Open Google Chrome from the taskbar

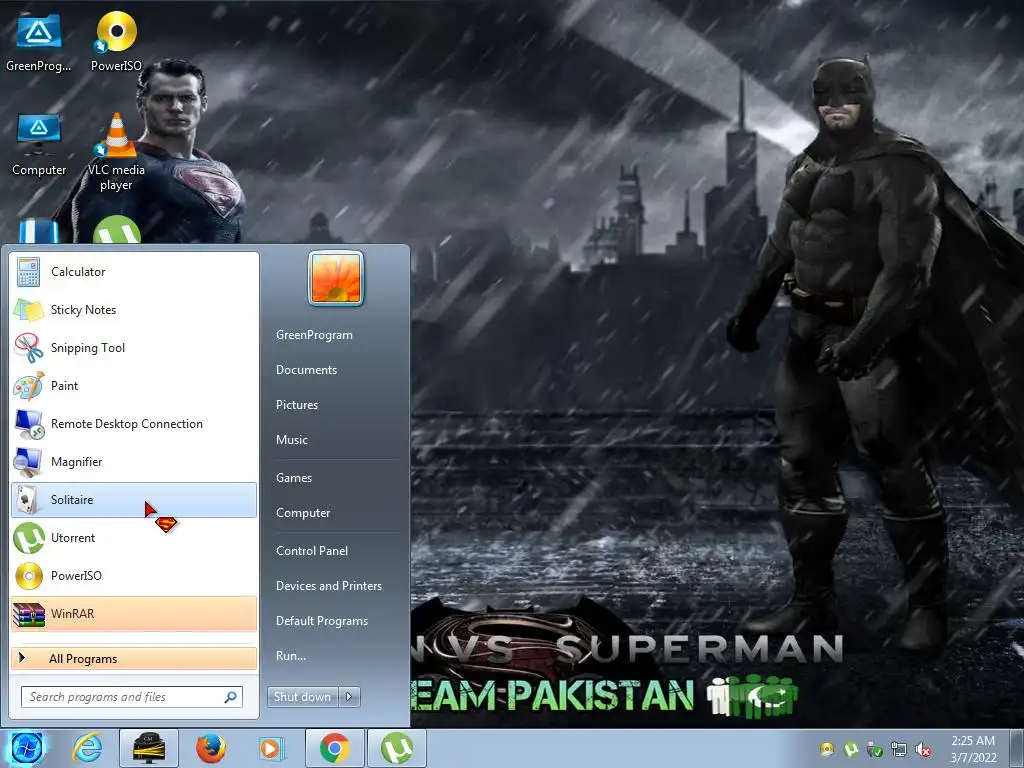pyautogui.click(x=334, y=748)
